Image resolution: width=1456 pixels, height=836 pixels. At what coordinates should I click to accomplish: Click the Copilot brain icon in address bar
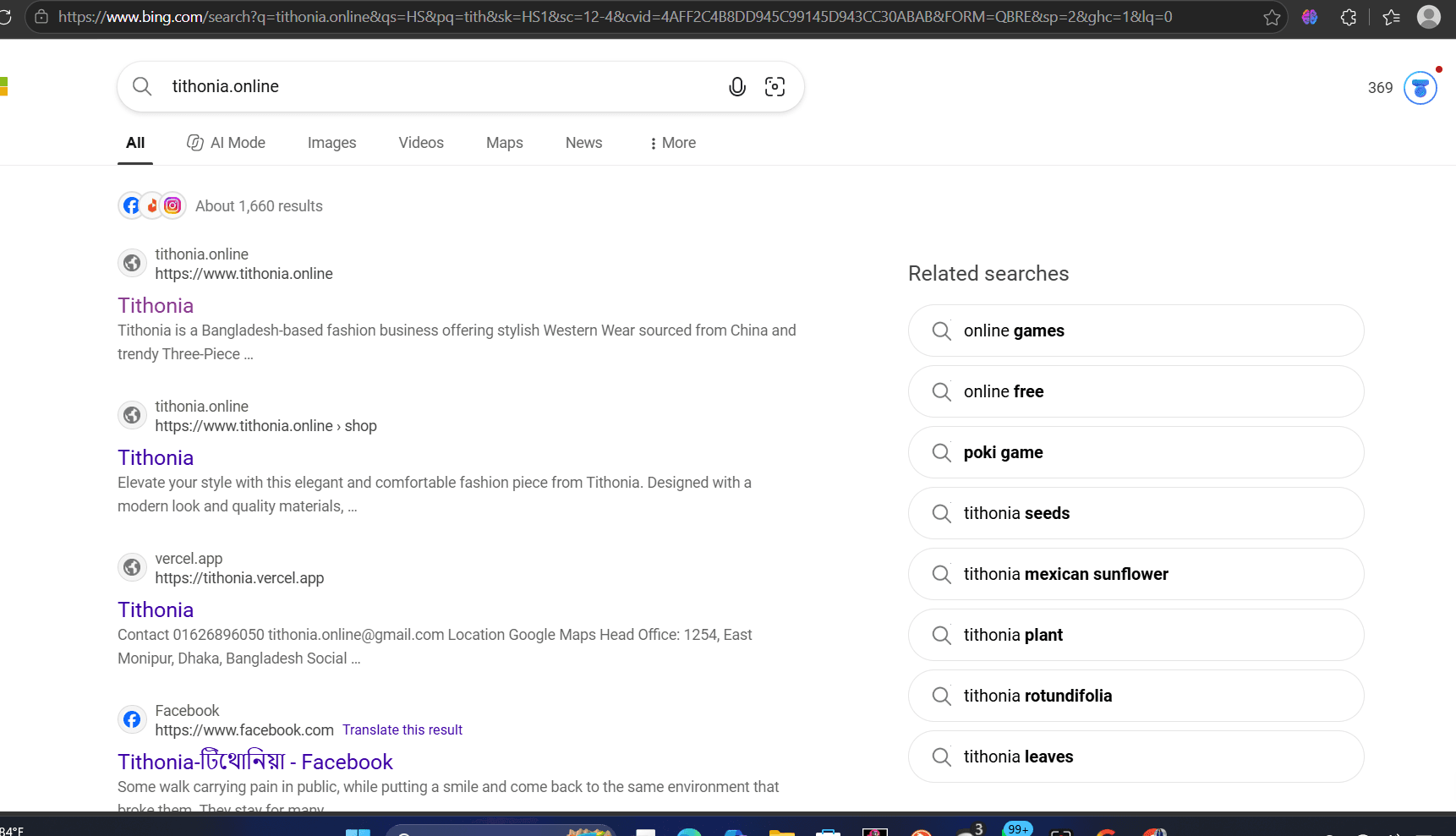1310,17
